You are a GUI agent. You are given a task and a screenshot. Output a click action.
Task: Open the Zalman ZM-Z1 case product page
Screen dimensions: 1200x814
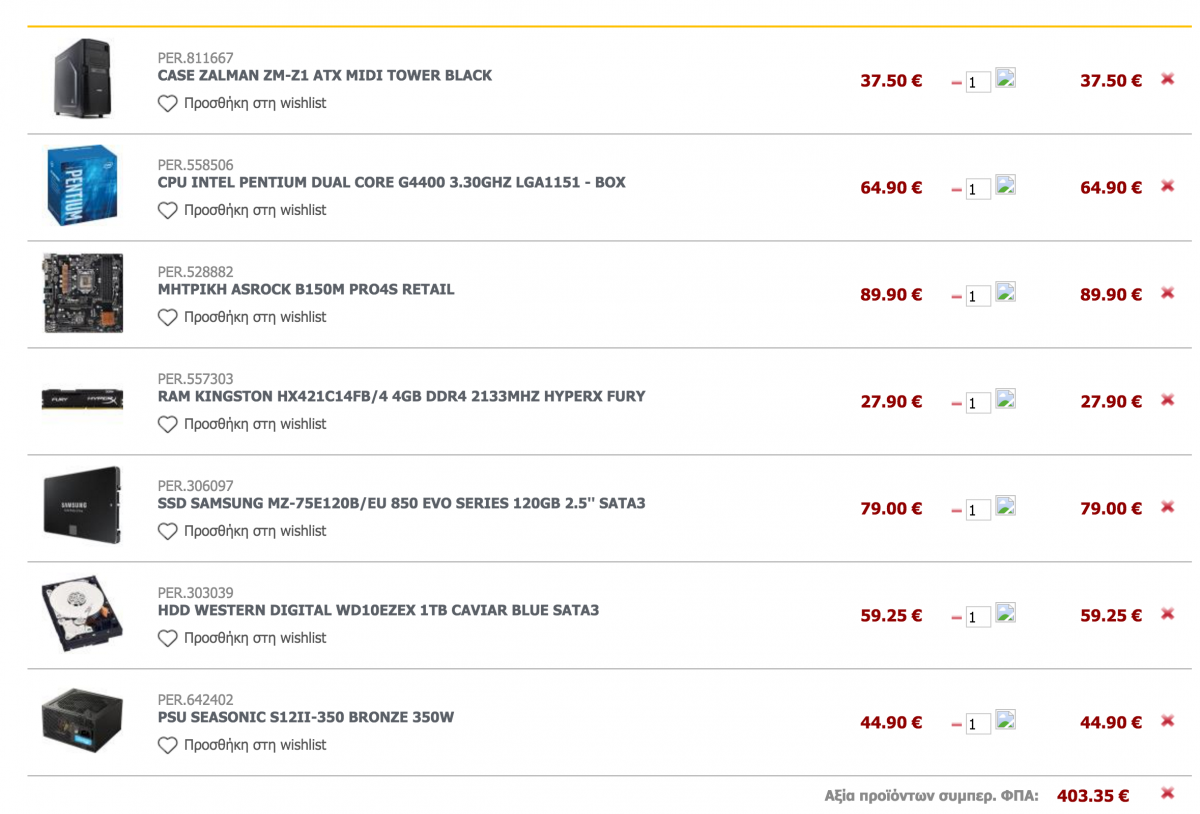325,75
